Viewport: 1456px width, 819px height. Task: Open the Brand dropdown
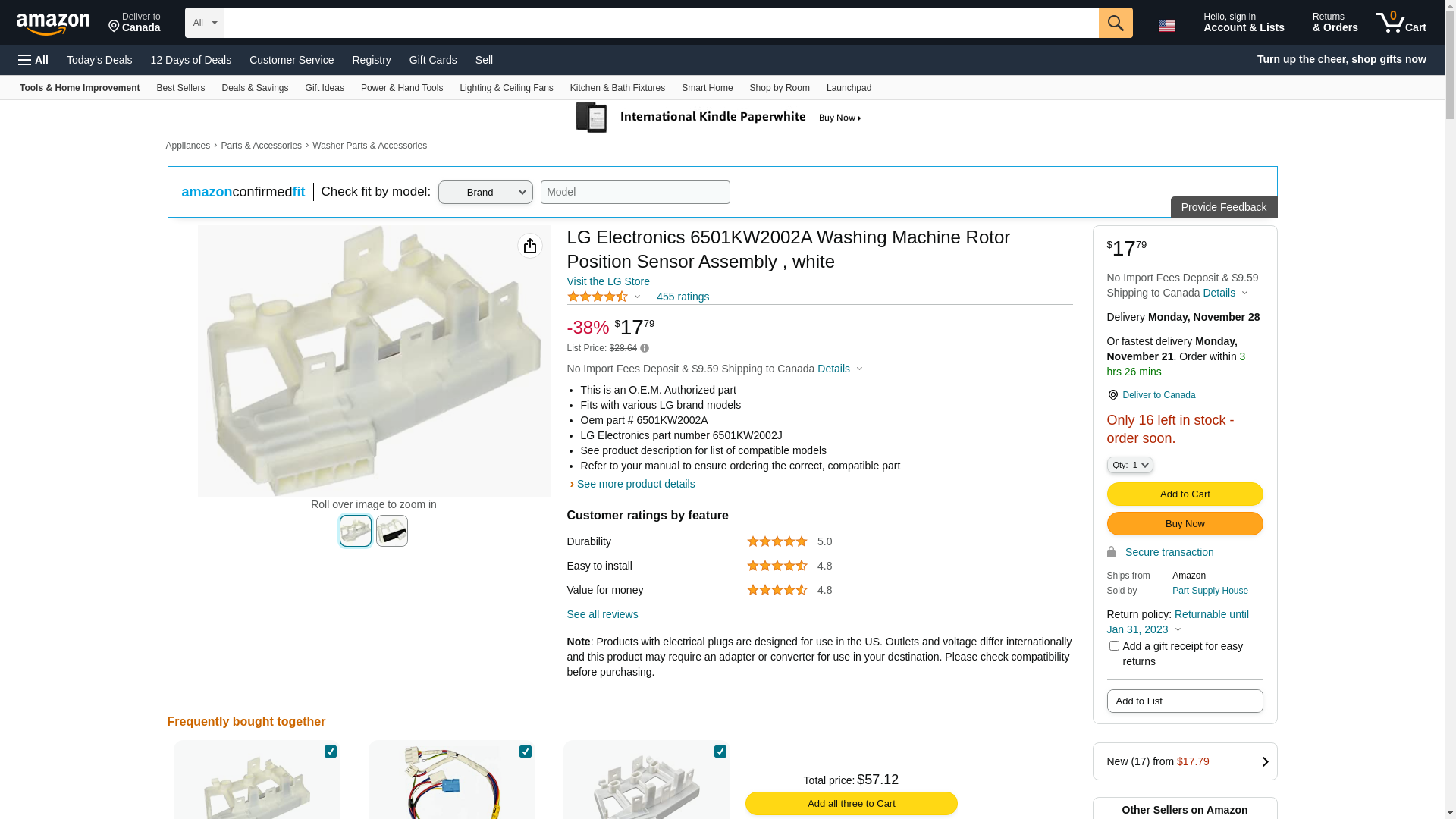coord(485,193)
